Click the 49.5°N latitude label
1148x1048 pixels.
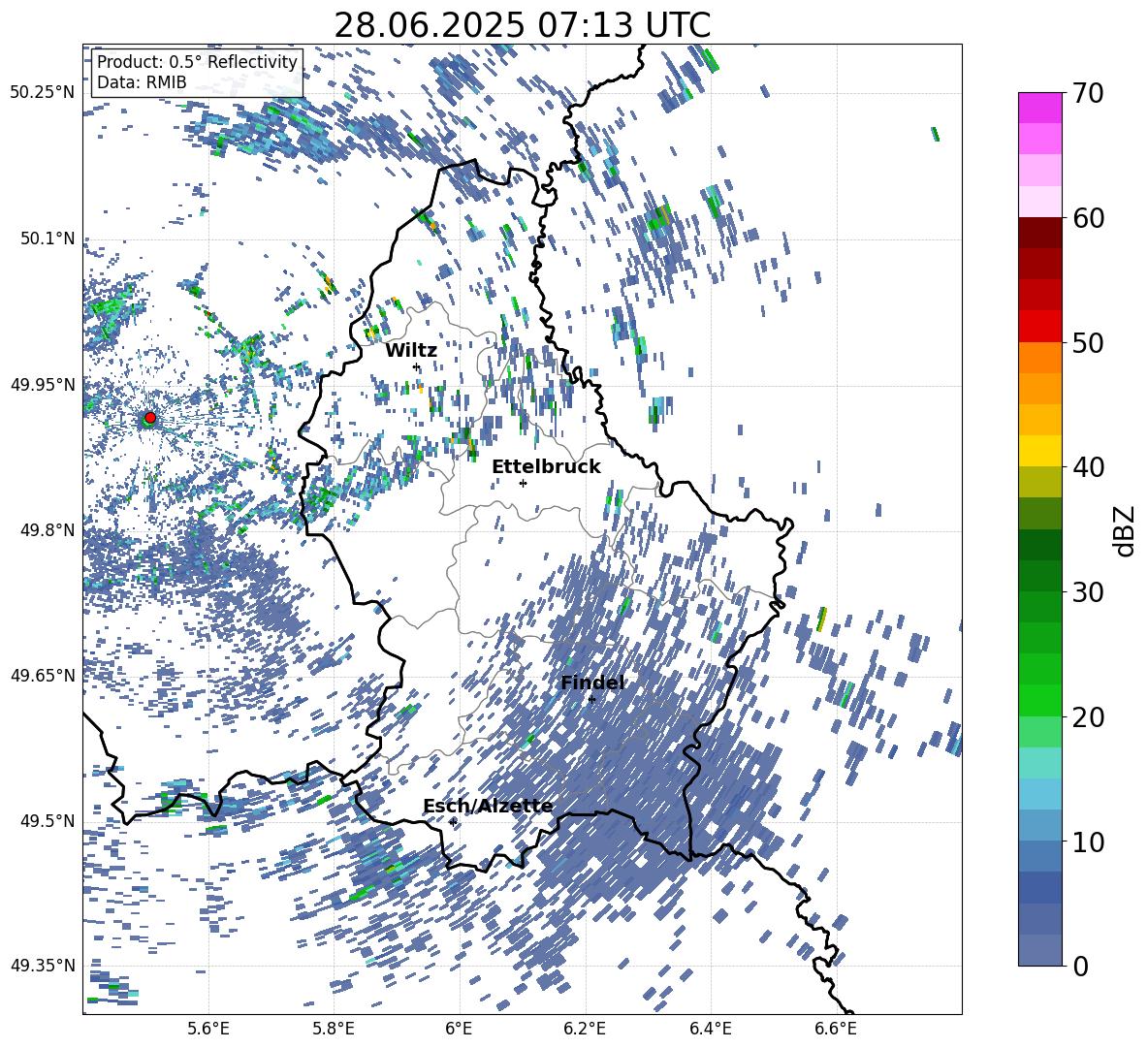(47, 820)
